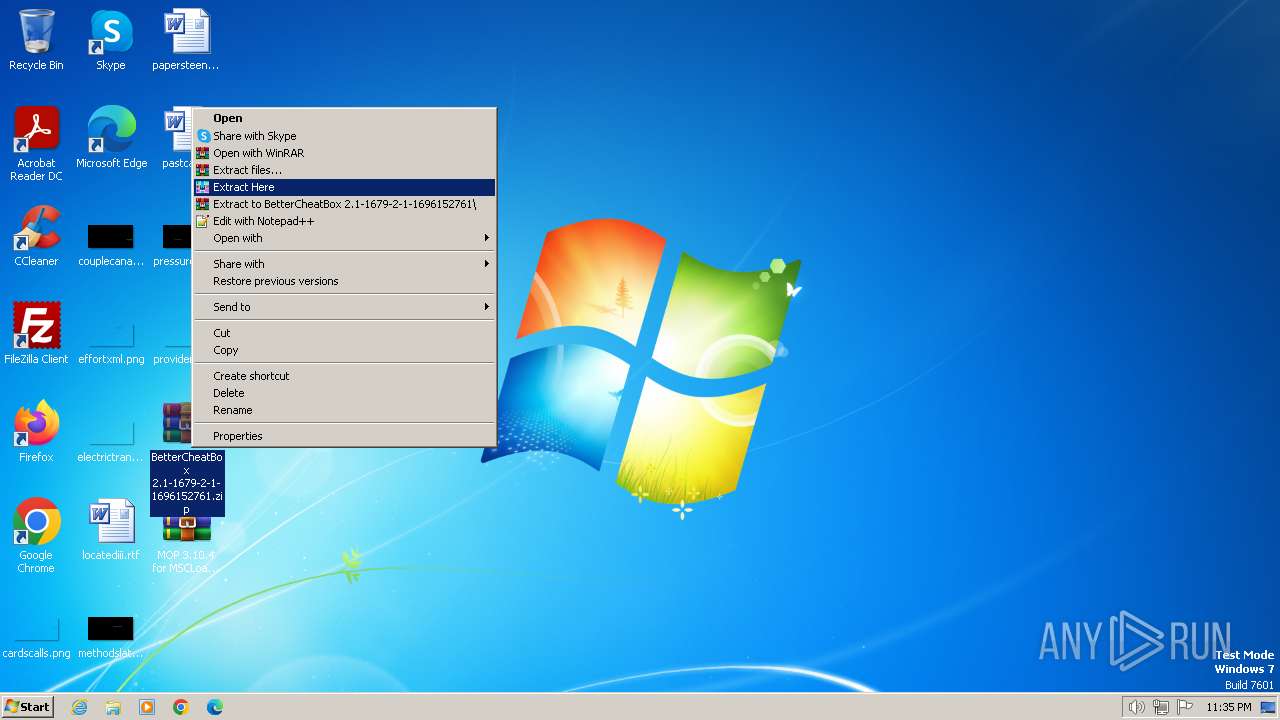
Task: Select the couplecana black thumbnail file
Action: 111,246
